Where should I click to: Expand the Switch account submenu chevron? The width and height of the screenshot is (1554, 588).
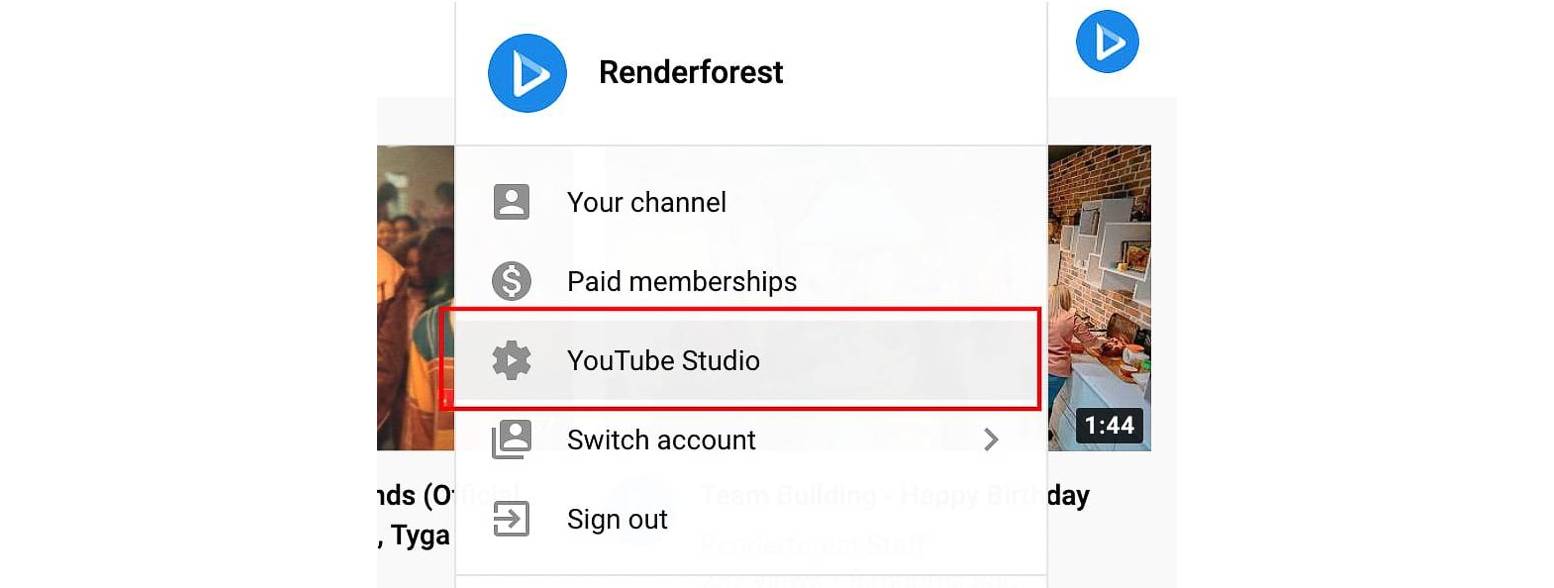pyautogui.click(x=991, y=439)
